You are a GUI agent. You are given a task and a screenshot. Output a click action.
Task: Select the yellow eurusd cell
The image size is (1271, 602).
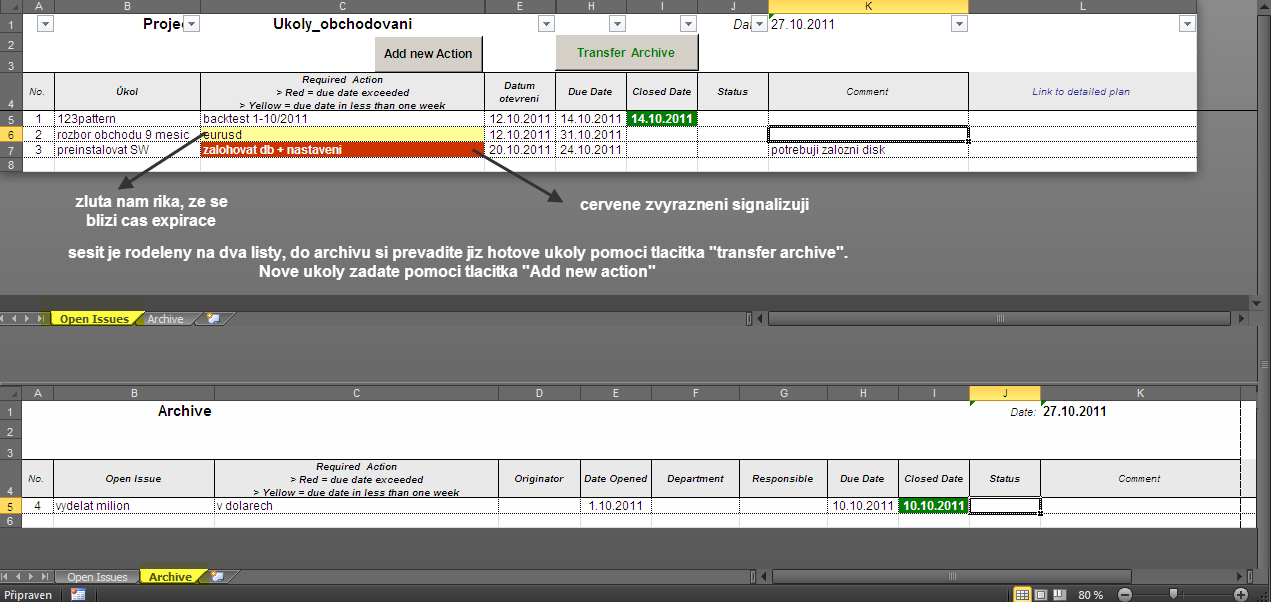(x=342, y=134)
